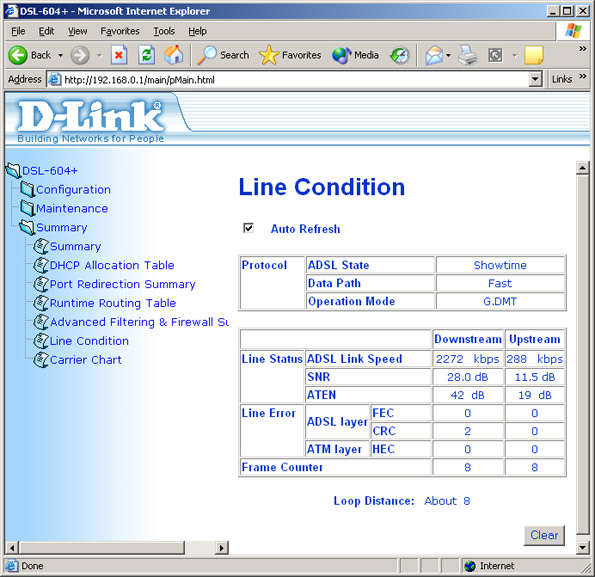
Task: Click the Edit icon next to Print
Action: tap(495, 55)
